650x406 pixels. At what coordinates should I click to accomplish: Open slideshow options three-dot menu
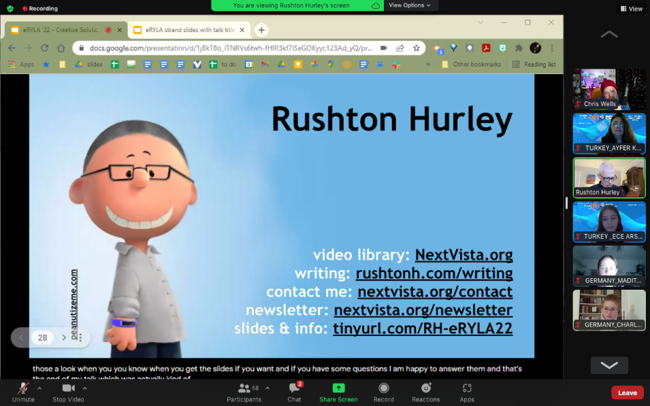tap(80, 338)
